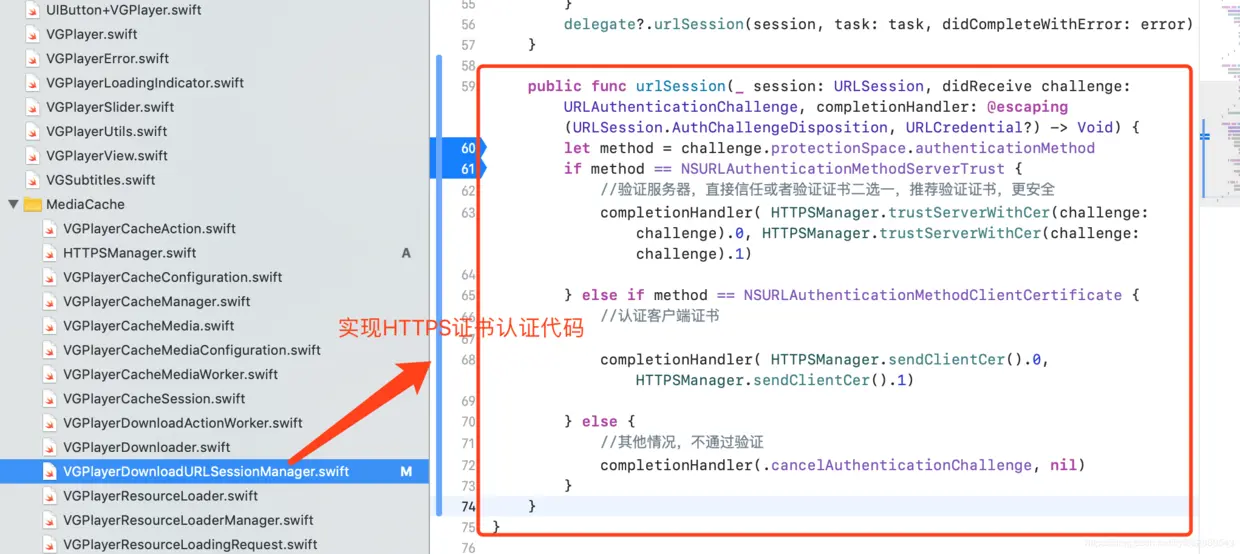The width and height of the screenshot is (1240, 554).
Task: Open VGPlayerDownloader.swift file
Action: click(146, 447)
